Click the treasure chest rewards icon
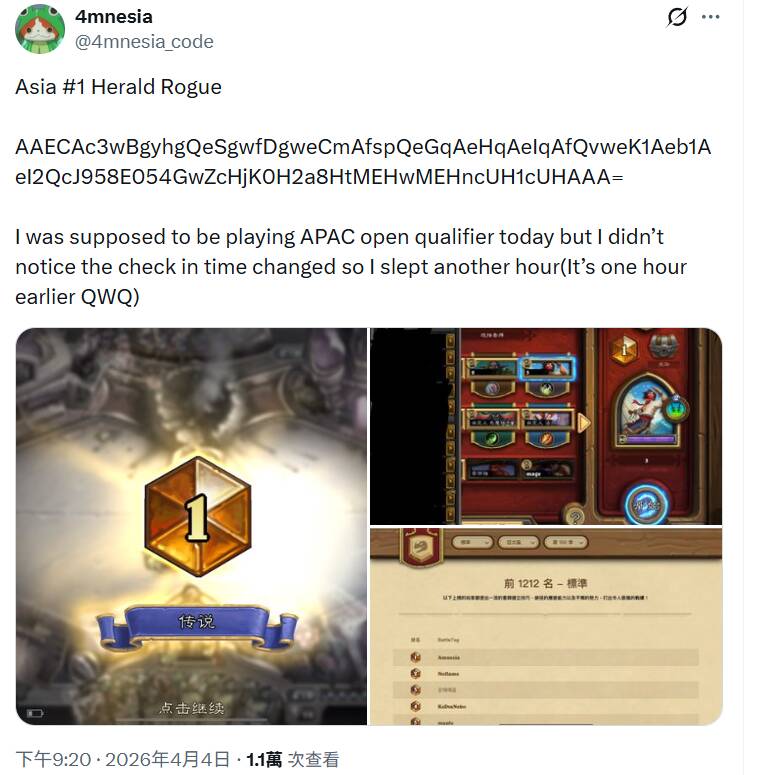Image resolution: width=760 pixels, height=775 pixels. (x=663, y=346)
